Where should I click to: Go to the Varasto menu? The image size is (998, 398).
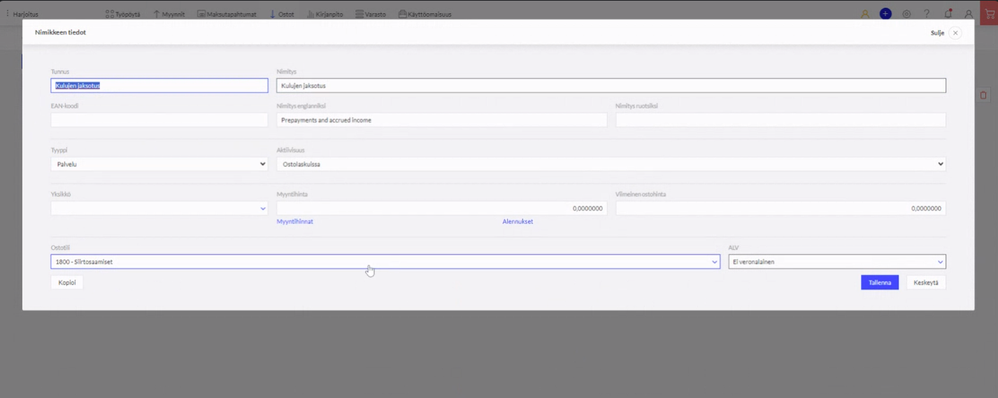pyautogui.click(x=370, y=13)
